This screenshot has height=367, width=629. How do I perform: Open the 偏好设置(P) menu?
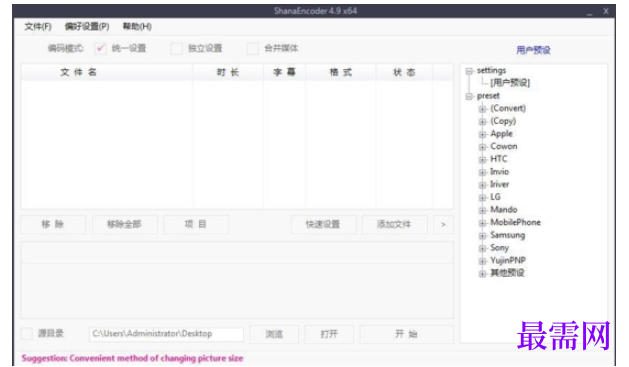coord(87,26)
